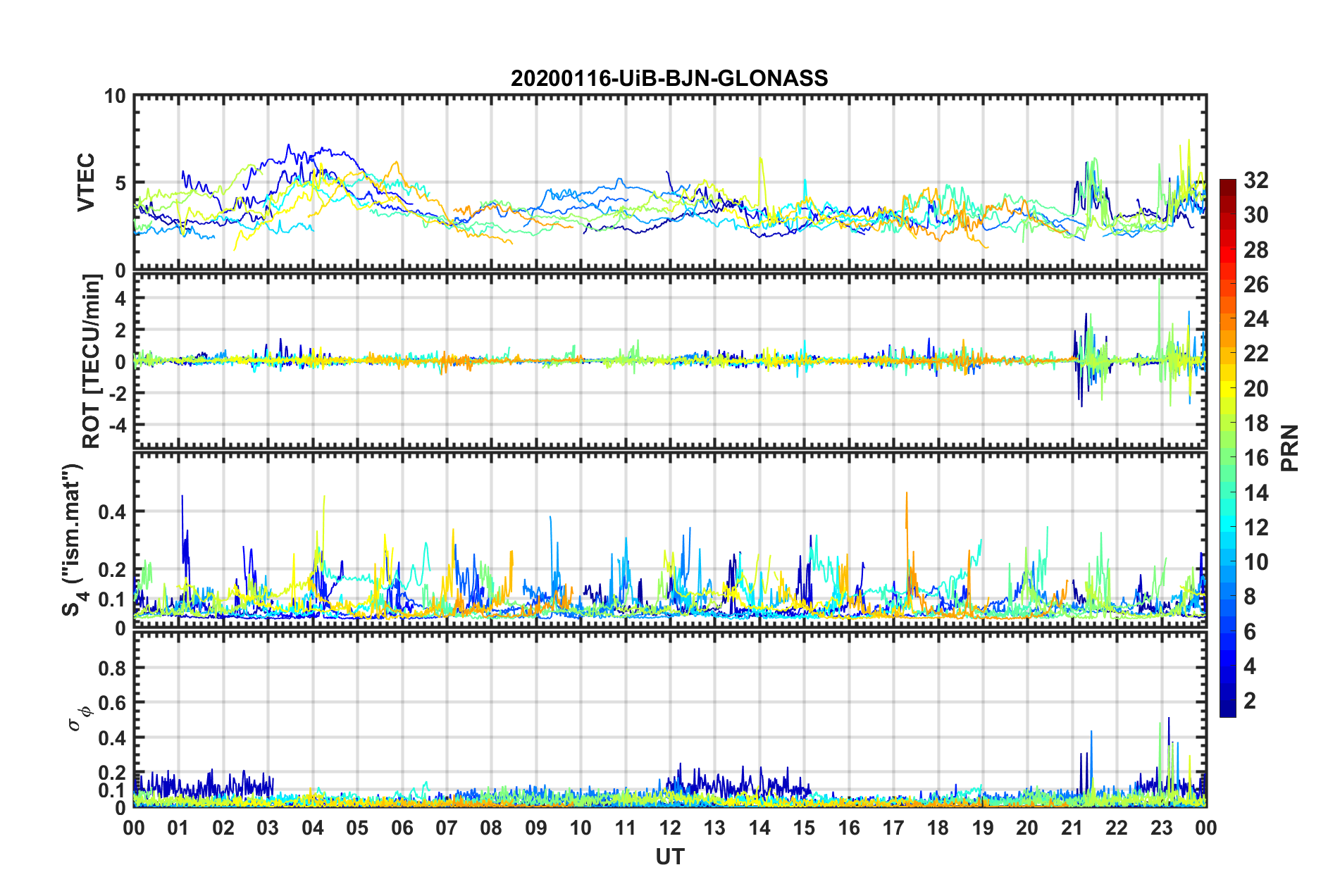Select PRN colorbar tick label 10
The width and height of the screenshot is (1340, 896).
pyautogui.click(x=1256, y=562)
